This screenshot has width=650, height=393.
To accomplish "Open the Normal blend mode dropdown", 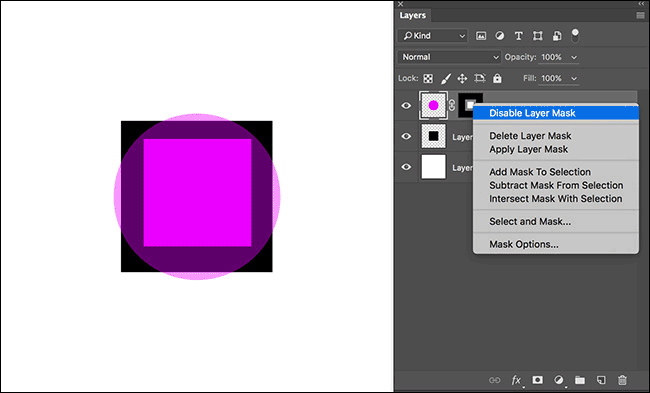I will coord(449,57).
